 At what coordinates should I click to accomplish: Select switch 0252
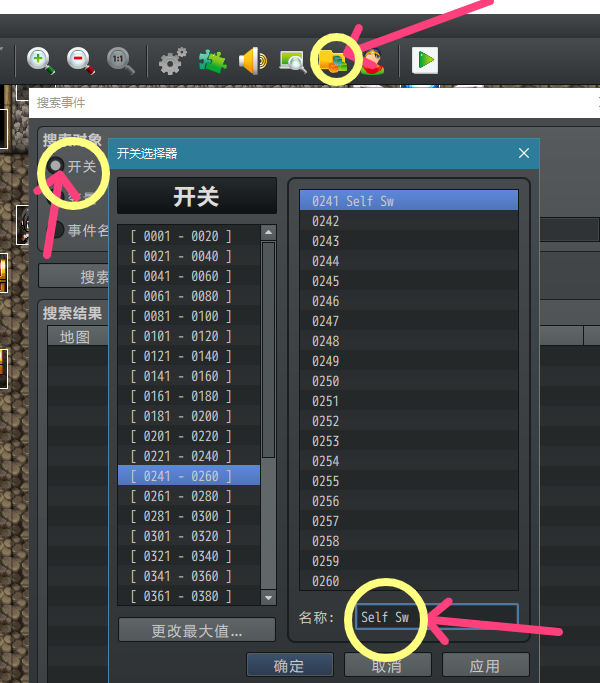(409, 421)
